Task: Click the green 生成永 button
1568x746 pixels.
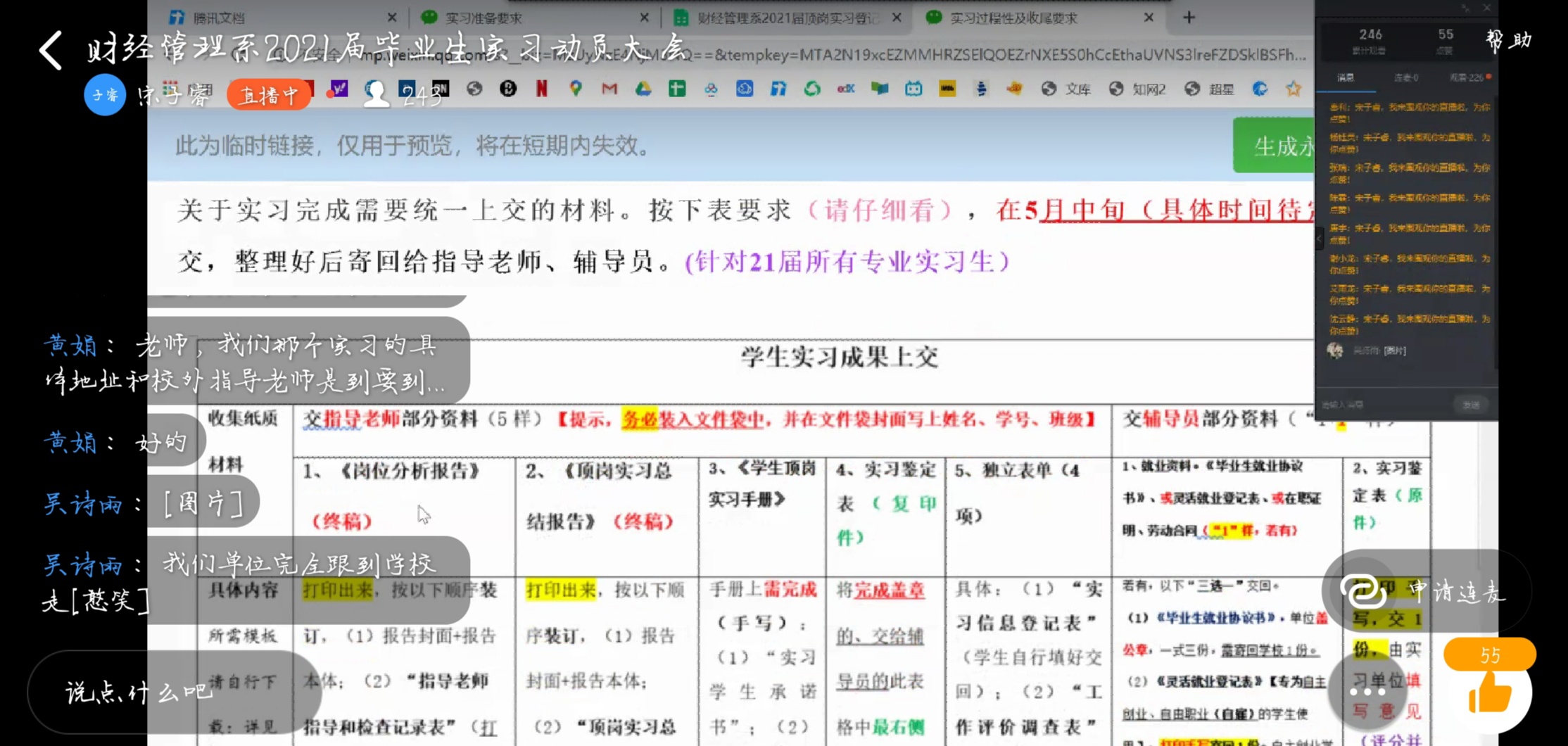Action: 1274,145
